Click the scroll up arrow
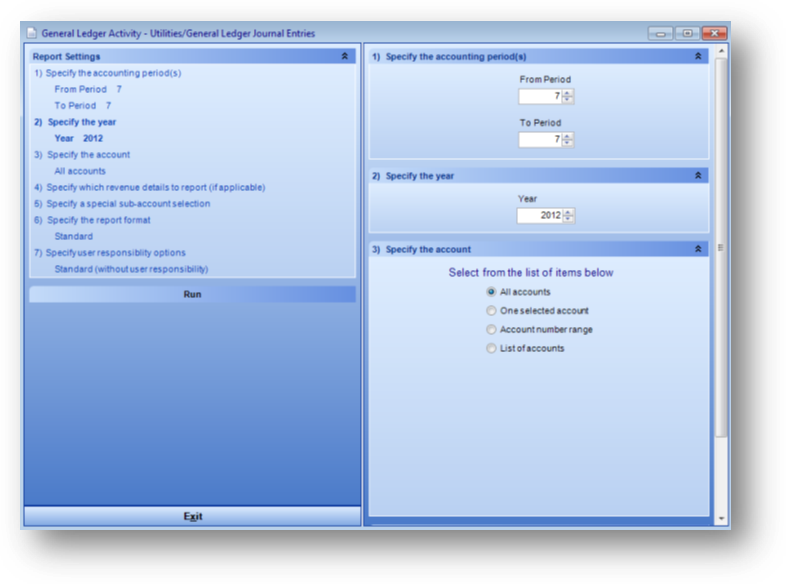786x584 pixels. click(721, 51)
